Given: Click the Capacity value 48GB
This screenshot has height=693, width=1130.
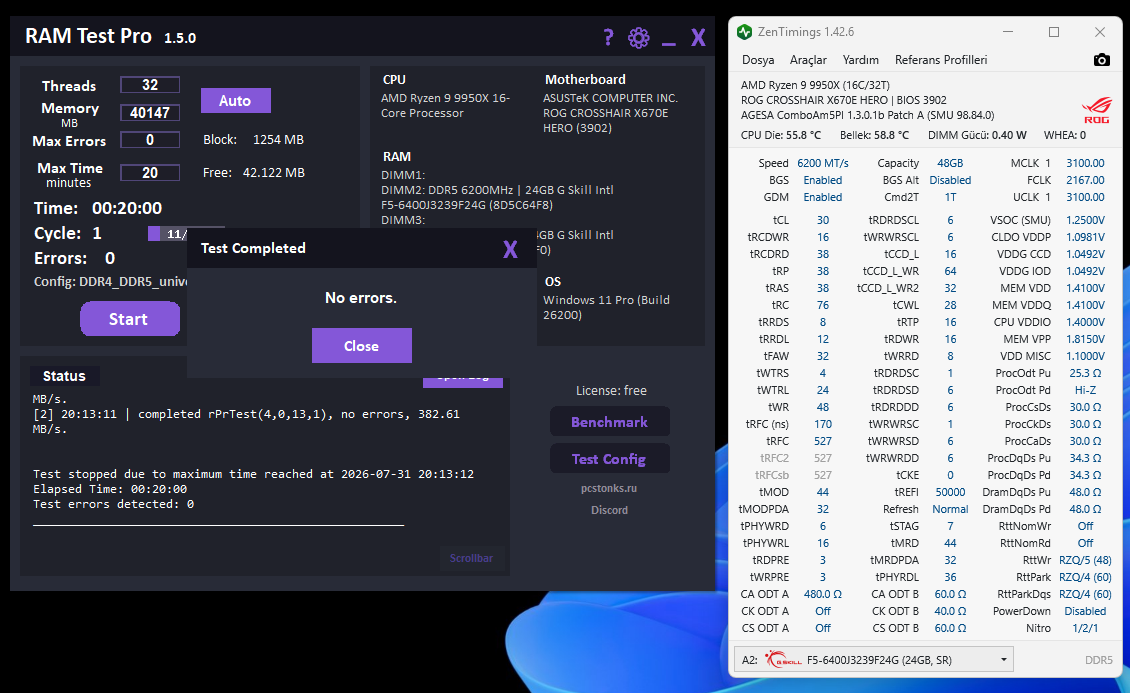Looking at the screenshot, I should tap(950, 164).
